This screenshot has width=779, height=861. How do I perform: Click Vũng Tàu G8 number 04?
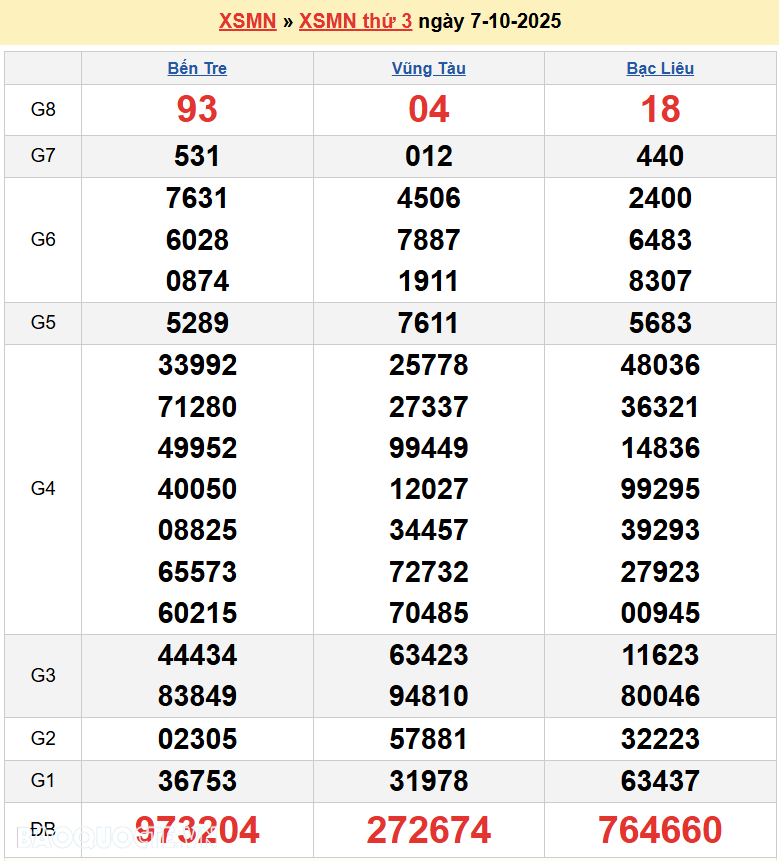(428, 110)
